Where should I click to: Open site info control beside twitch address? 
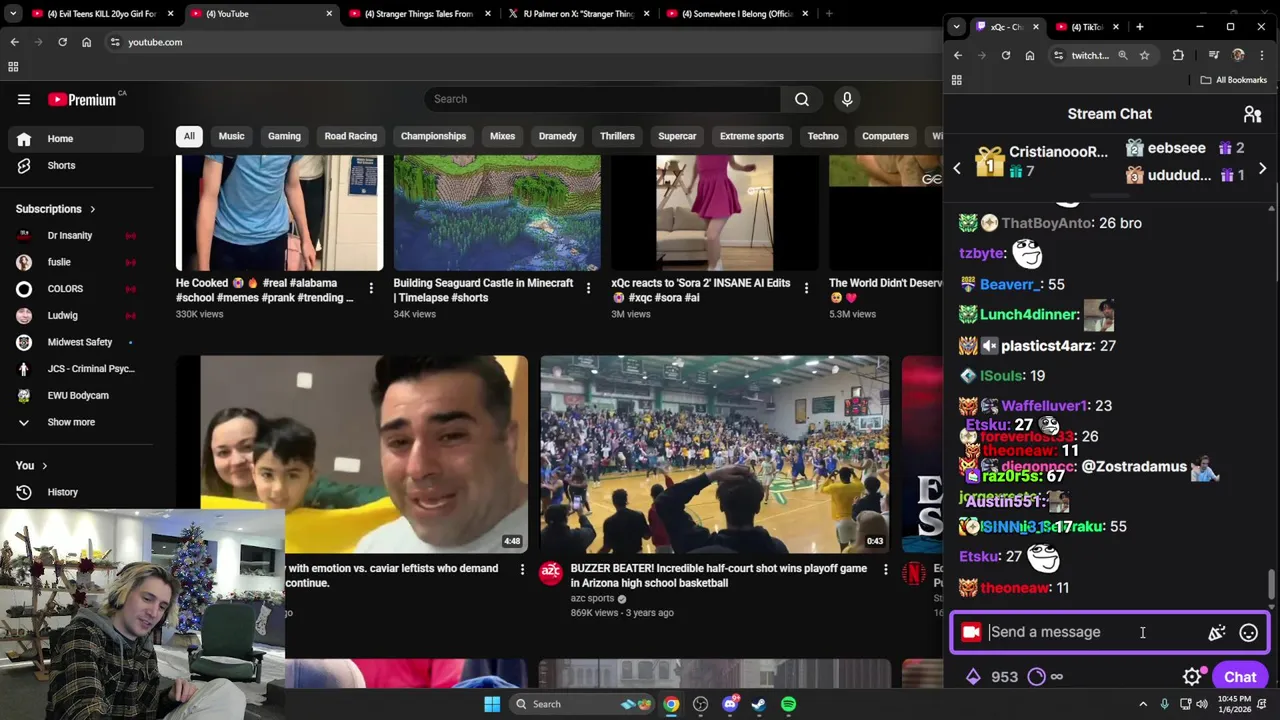[1058, 55]
